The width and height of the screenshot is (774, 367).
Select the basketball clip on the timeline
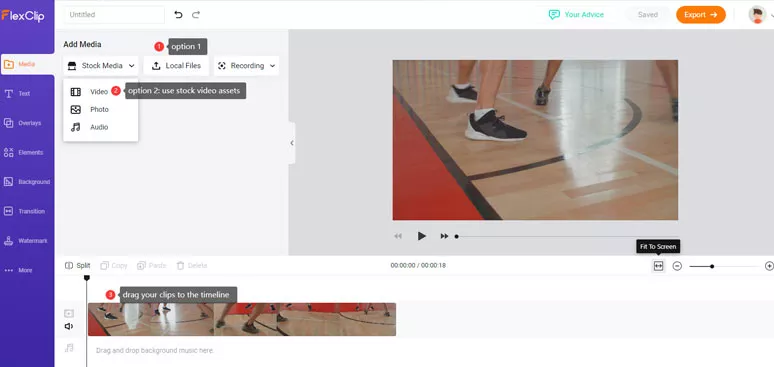click(x=242, y=320)
